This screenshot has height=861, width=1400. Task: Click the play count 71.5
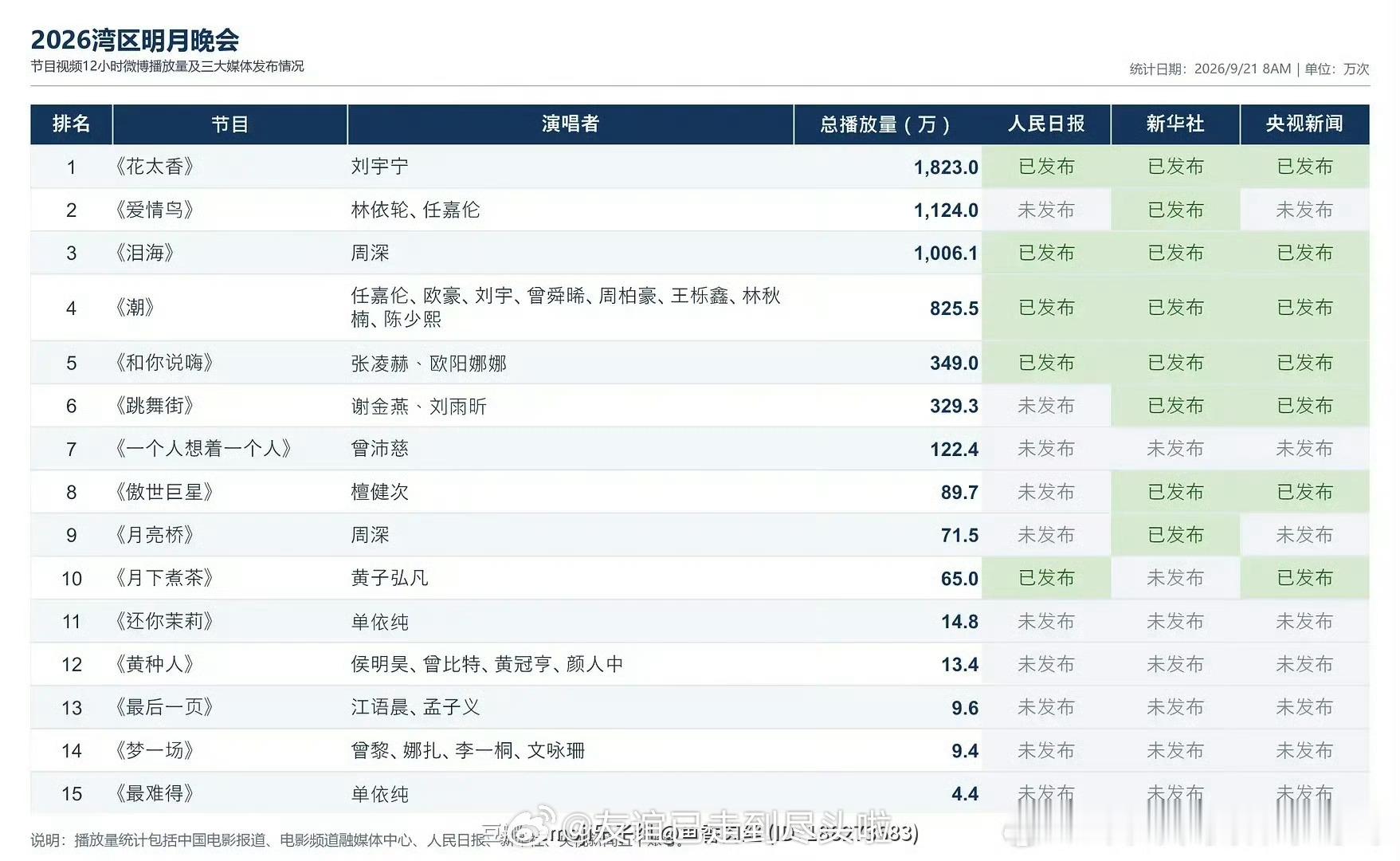pos(959,536)
